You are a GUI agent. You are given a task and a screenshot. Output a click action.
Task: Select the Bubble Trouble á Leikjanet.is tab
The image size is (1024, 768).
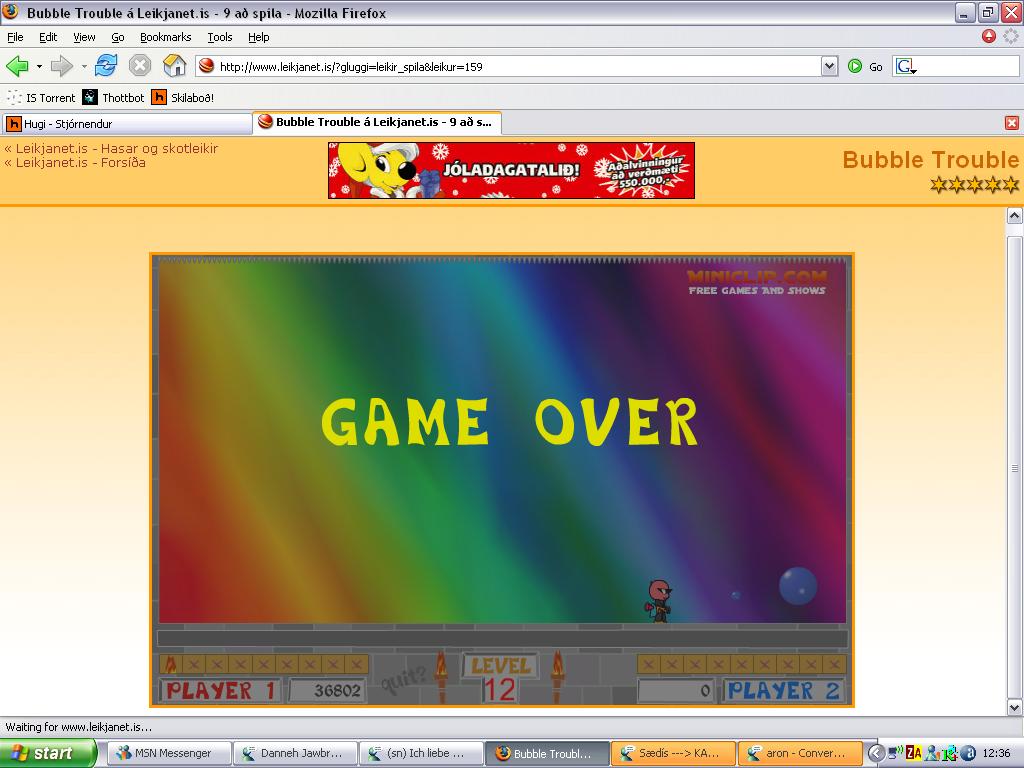coord(377,122)
